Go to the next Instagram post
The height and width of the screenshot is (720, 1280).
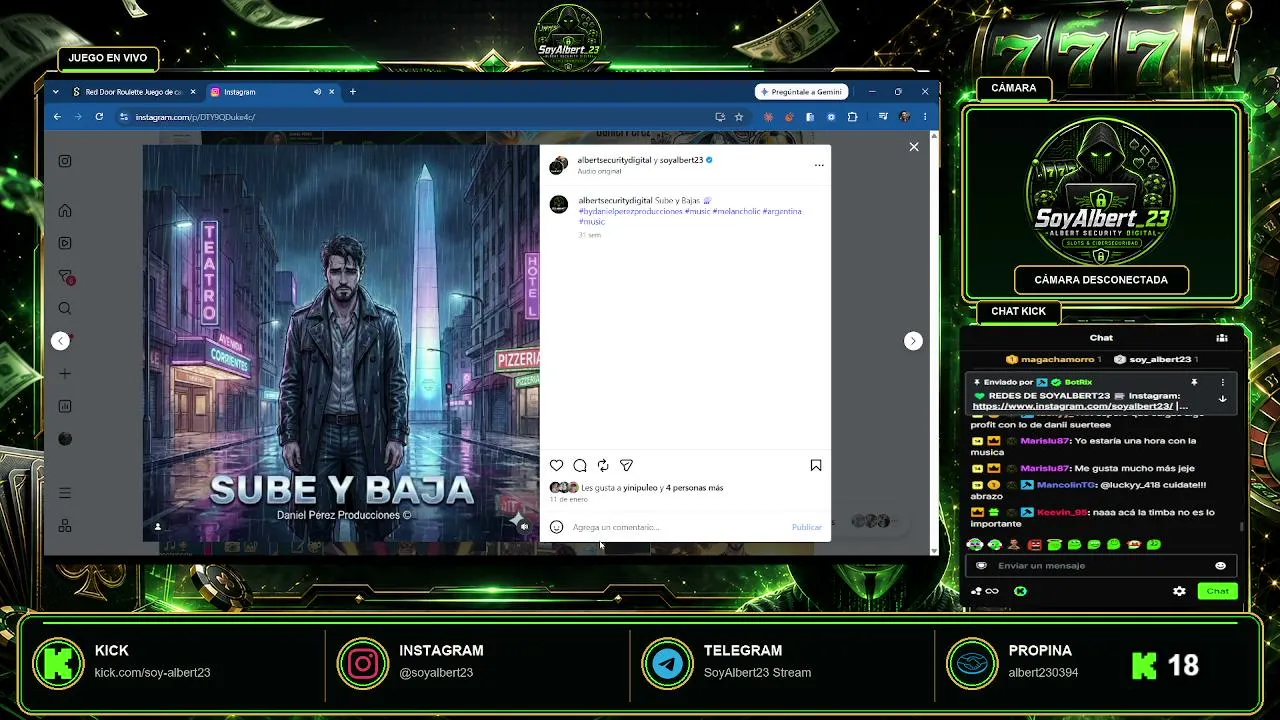913,341
